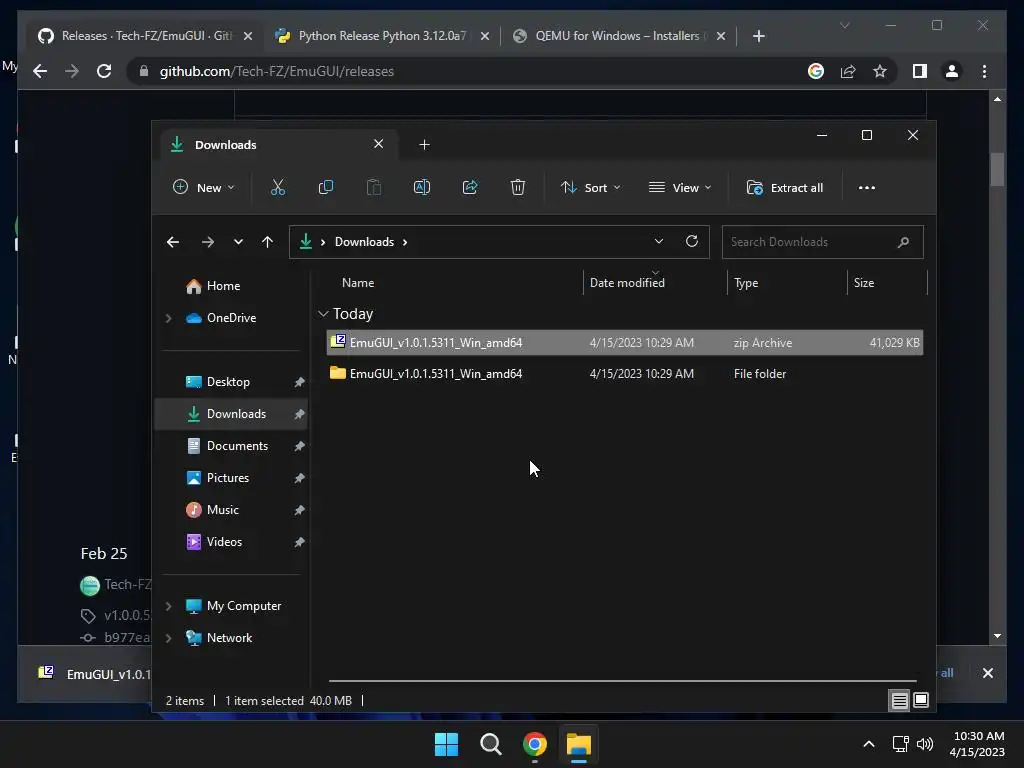This screenshot has height=768, width=1024.
Task: Open the Sort dropdown menu
Action: [x=590, y=187]
